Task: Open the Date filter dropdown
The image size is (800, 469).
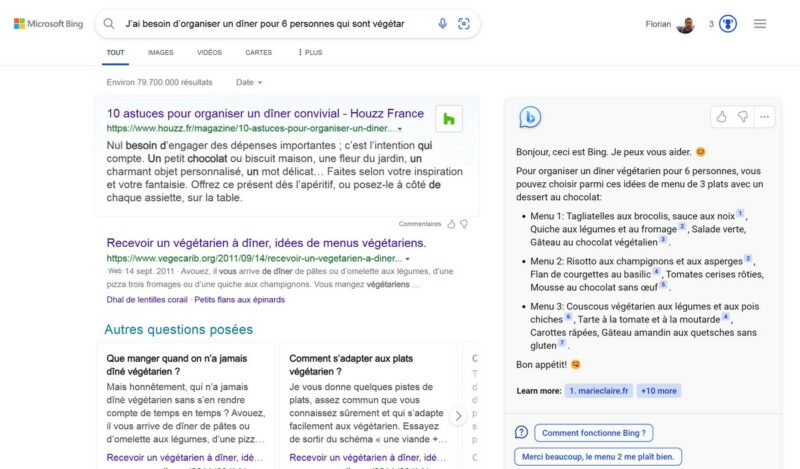Action: 249,82
